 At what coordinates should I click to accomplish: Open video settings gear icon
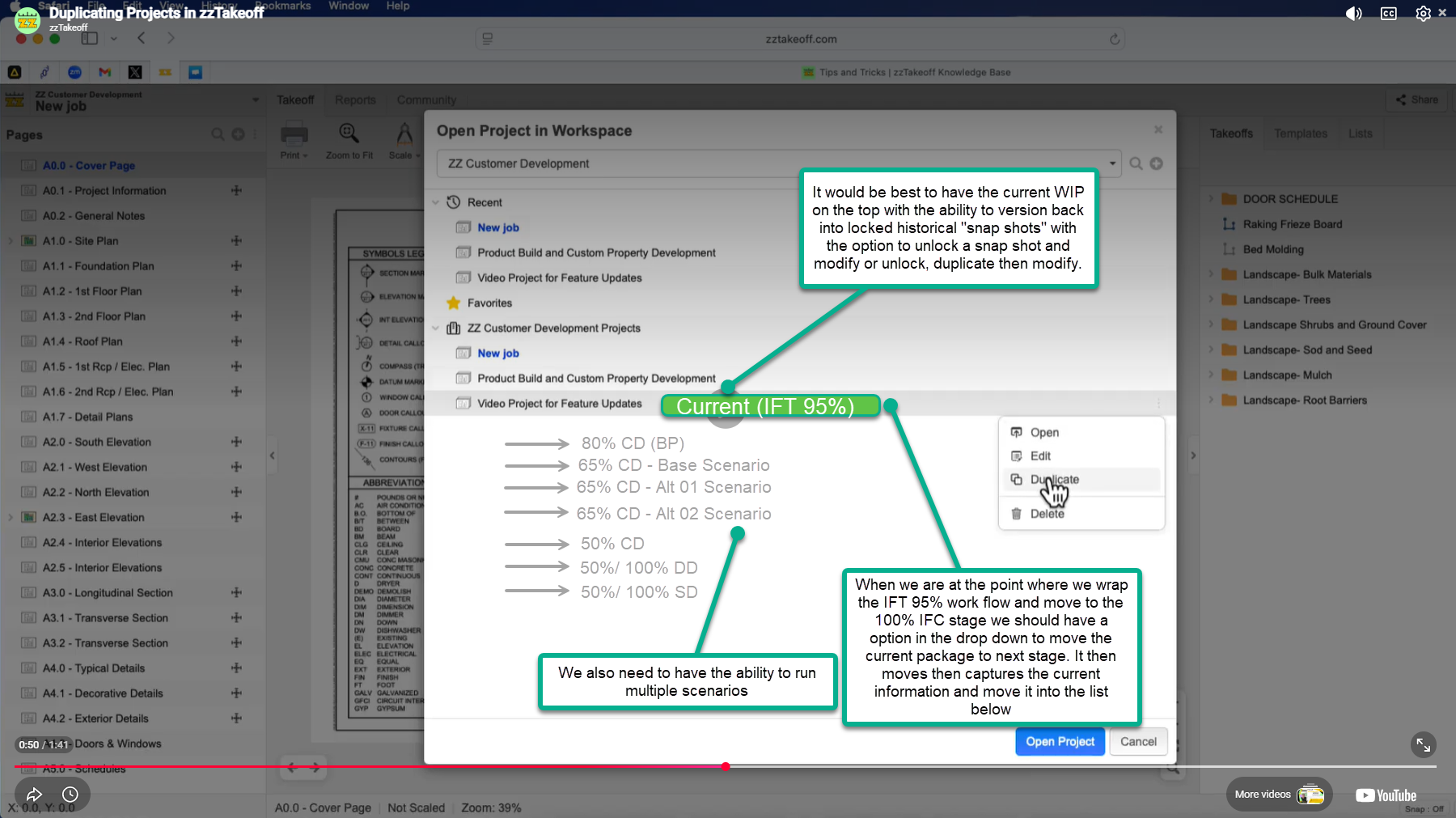coord(1423,14)
